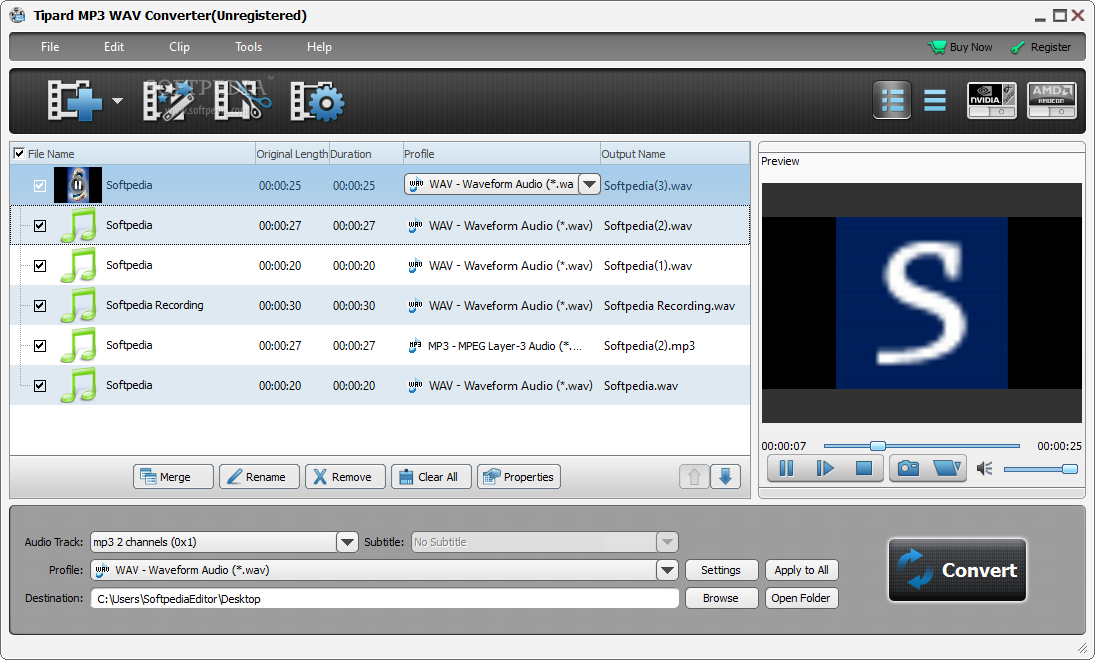Click music note icon of Softpedia(2).wav row
1095x660 pixels.
pyautogui.click(x=78, y=225)
